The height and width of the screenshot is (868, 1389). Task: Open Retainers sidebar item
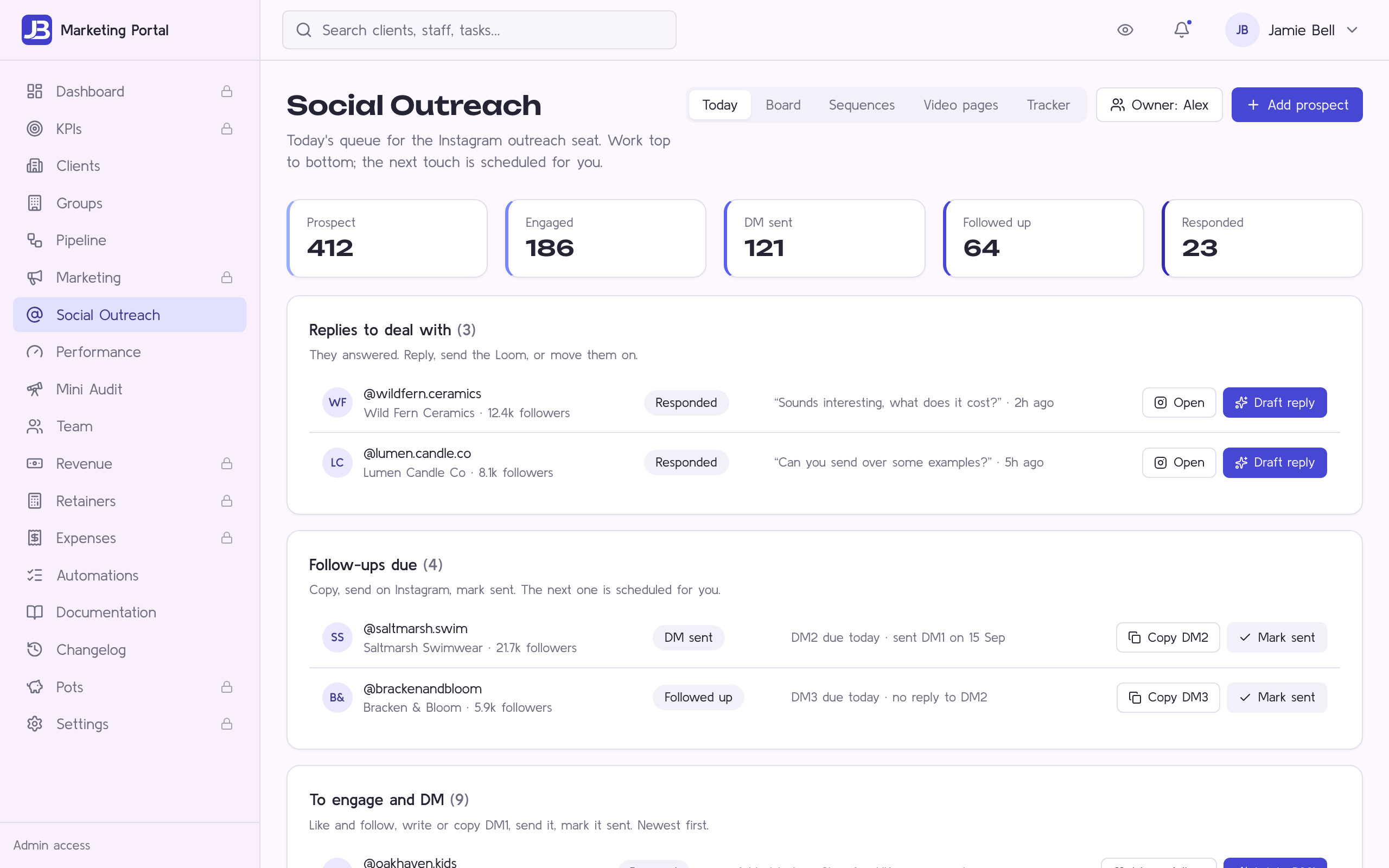130,501
